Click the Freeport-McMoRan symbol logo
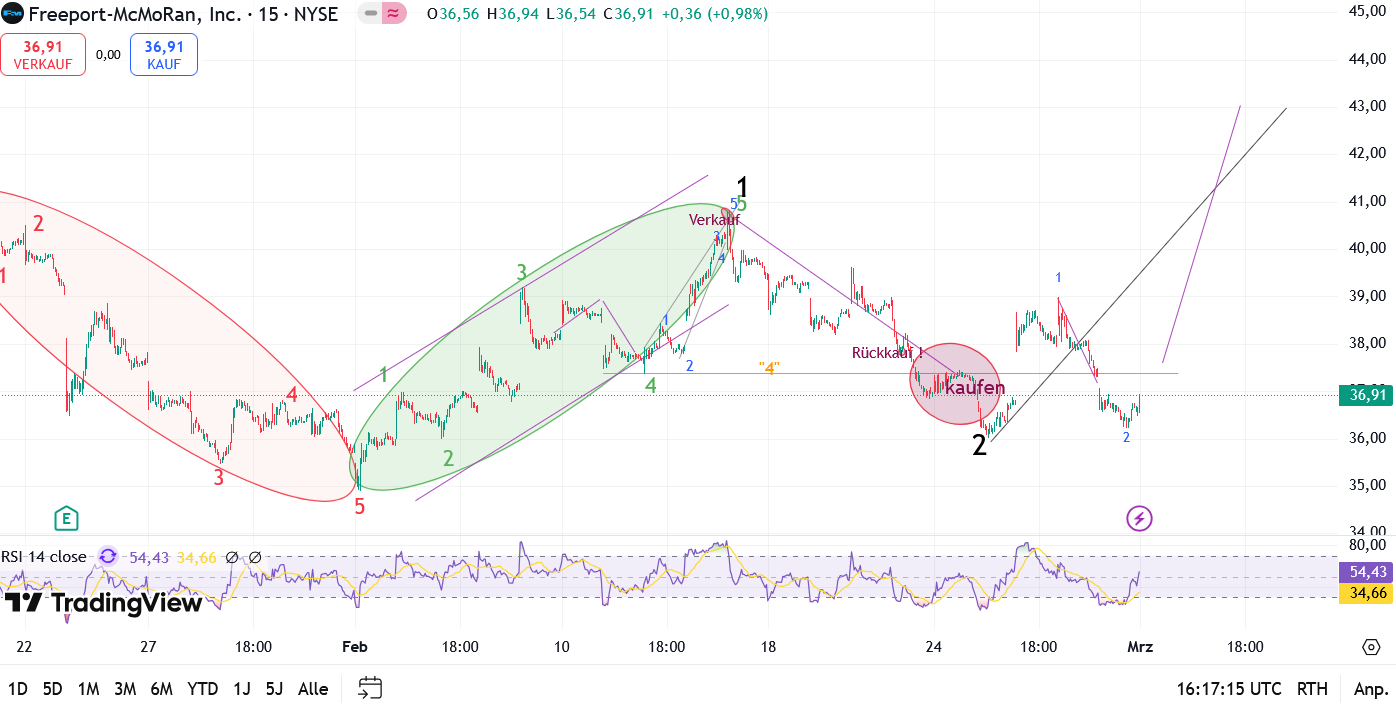The width and height of the screenshot is (1396, 710). [13, 14]
